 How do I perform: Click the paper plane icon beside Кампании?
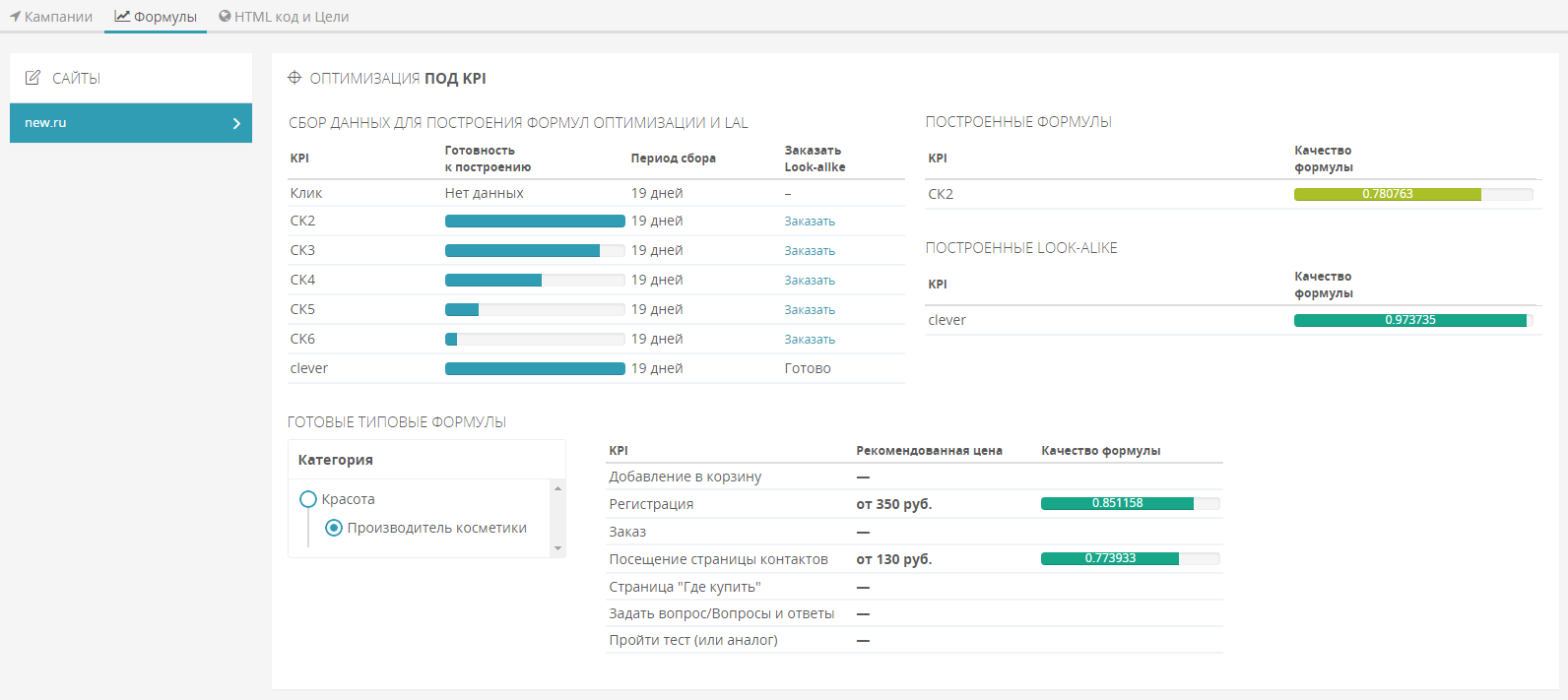(16, 17)
